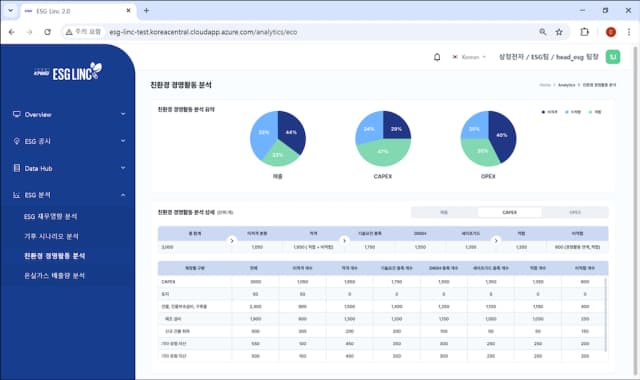Click the green user avatar icon

click(x=613, y=57)
